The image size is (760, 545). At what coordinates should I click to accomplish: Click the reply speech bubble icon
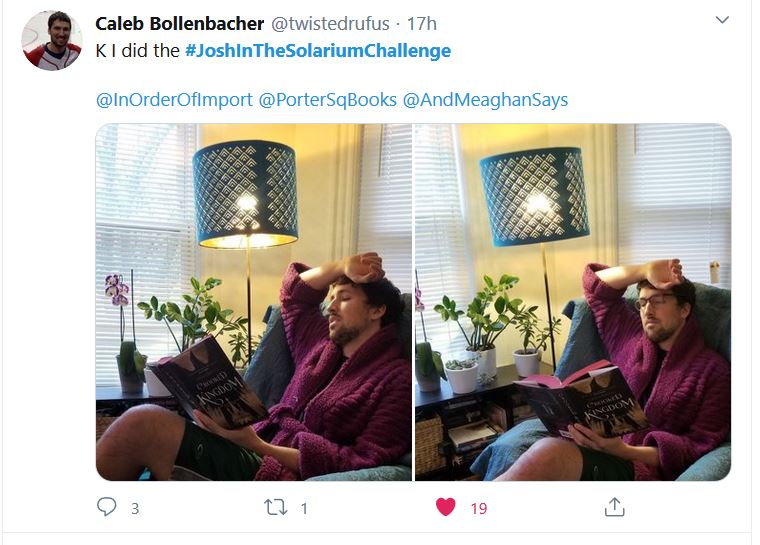(x=107, y=507)
